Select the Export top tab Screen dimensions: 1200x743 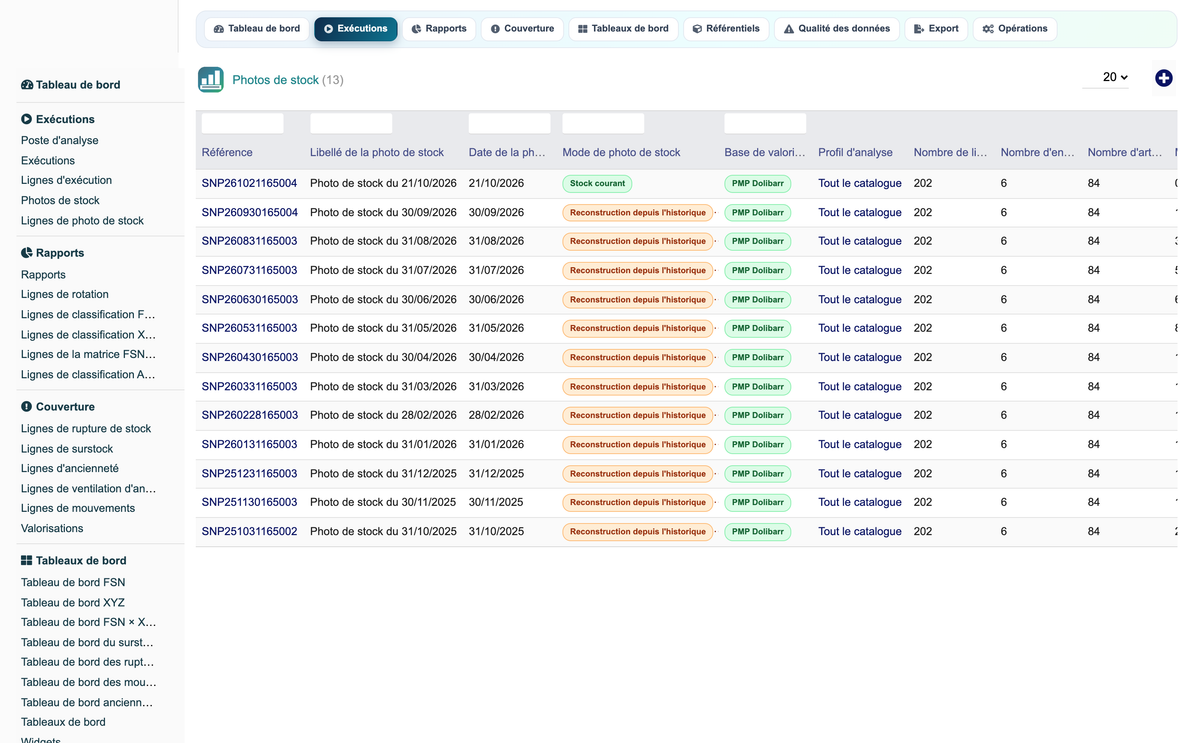coord(936,29)
